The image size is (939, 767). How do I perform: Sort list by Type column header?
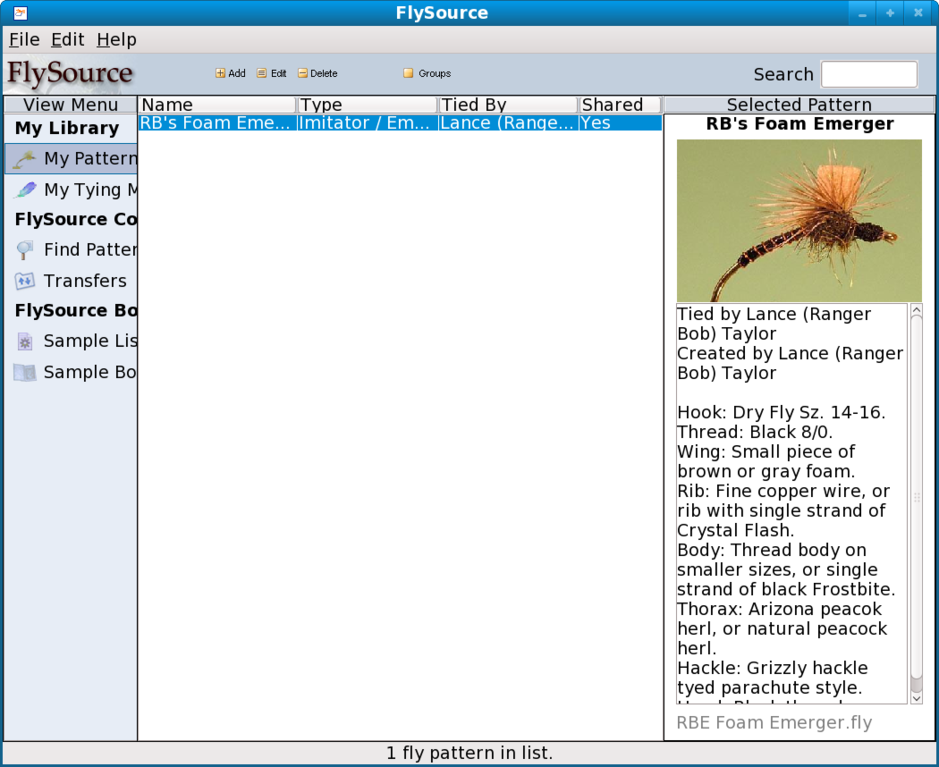367,105
